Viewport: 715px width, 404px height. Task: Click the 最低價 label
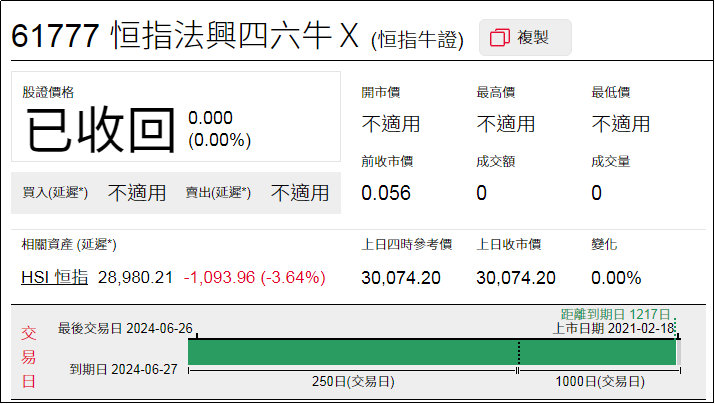[611, 92]
